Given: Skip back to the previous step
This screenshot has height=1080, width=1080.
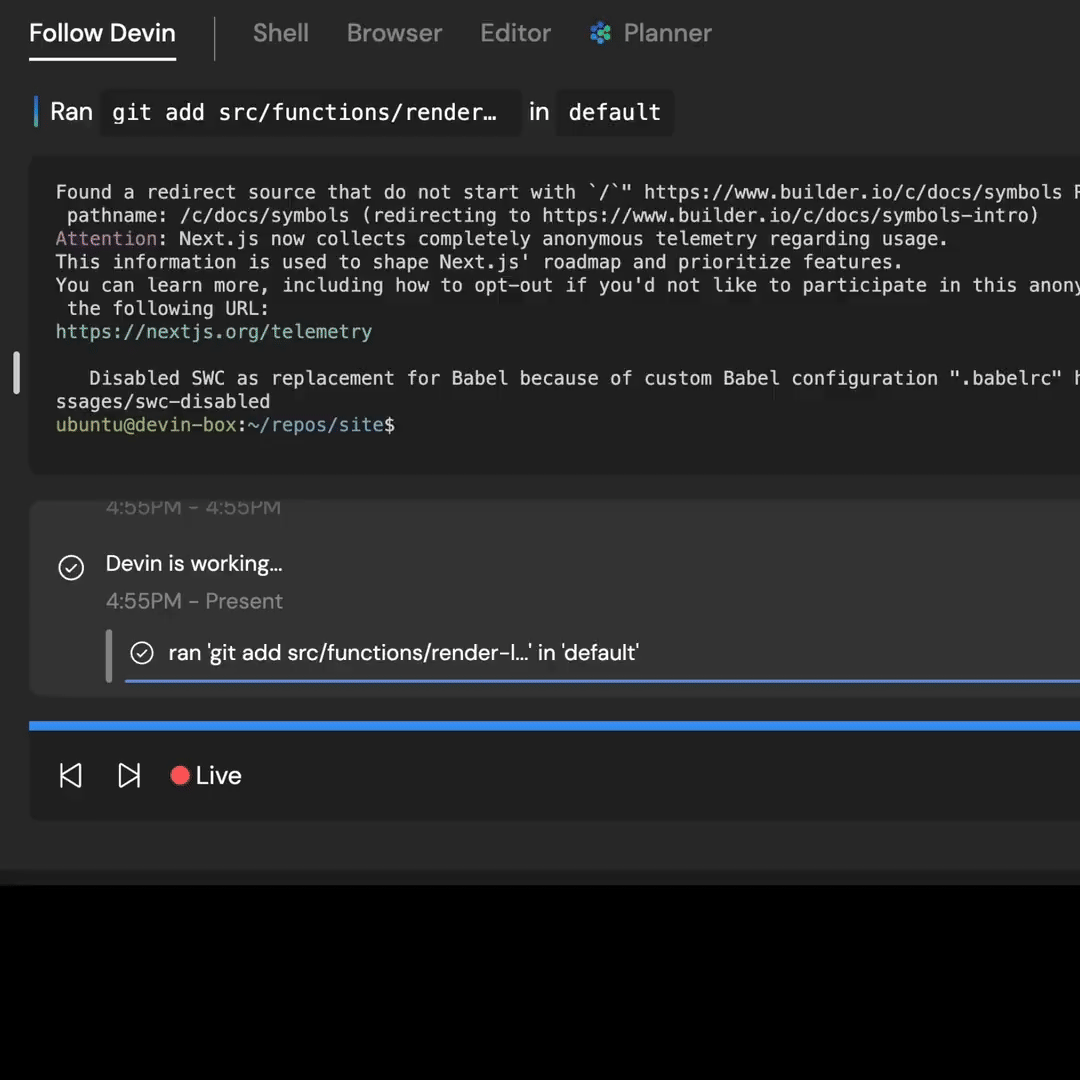Looking at the screenshot, I should [71, 776].
